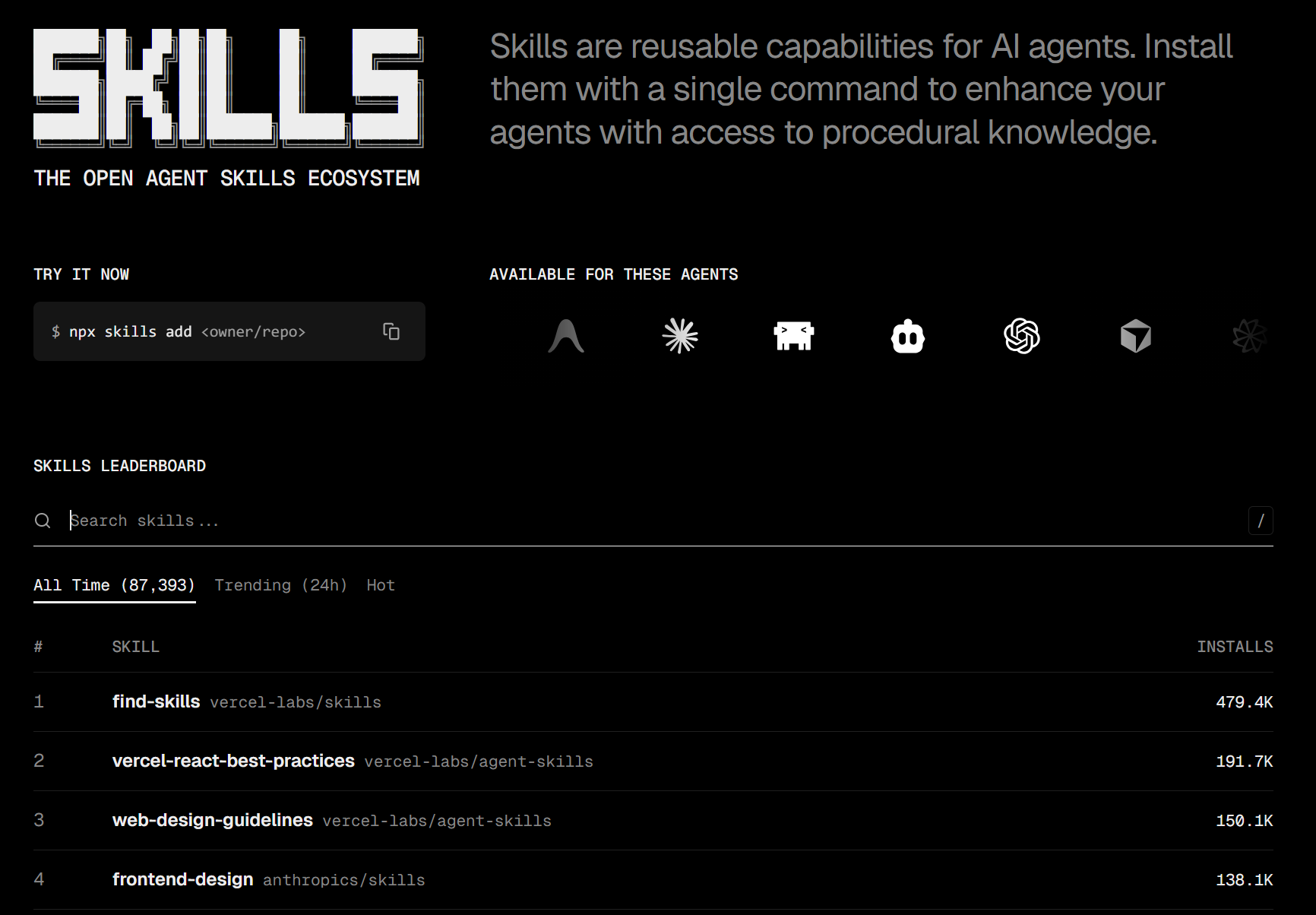1316x915 pixels.
Task: Click the large SKILLS pixel logo
Action: pyautogui.click(x=228, y=87)
